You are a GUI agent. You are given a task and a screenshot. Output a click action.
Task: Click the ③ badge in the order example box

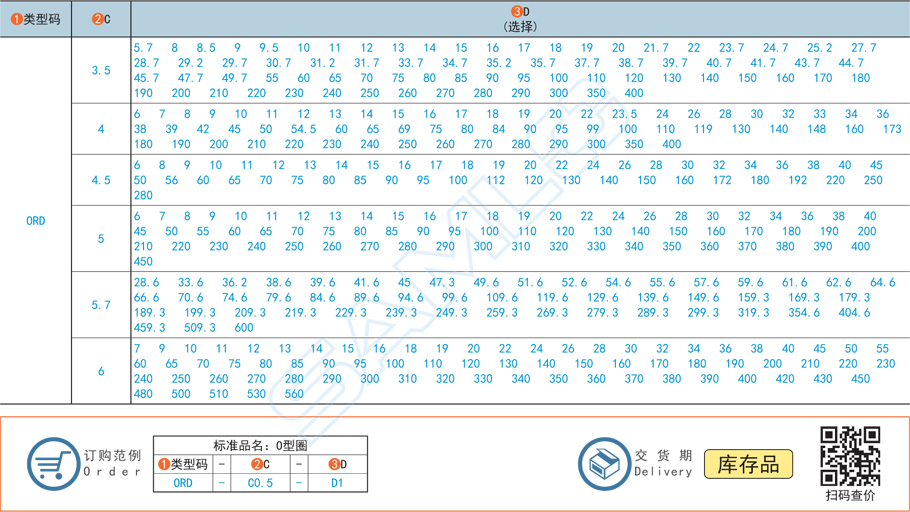333,464
